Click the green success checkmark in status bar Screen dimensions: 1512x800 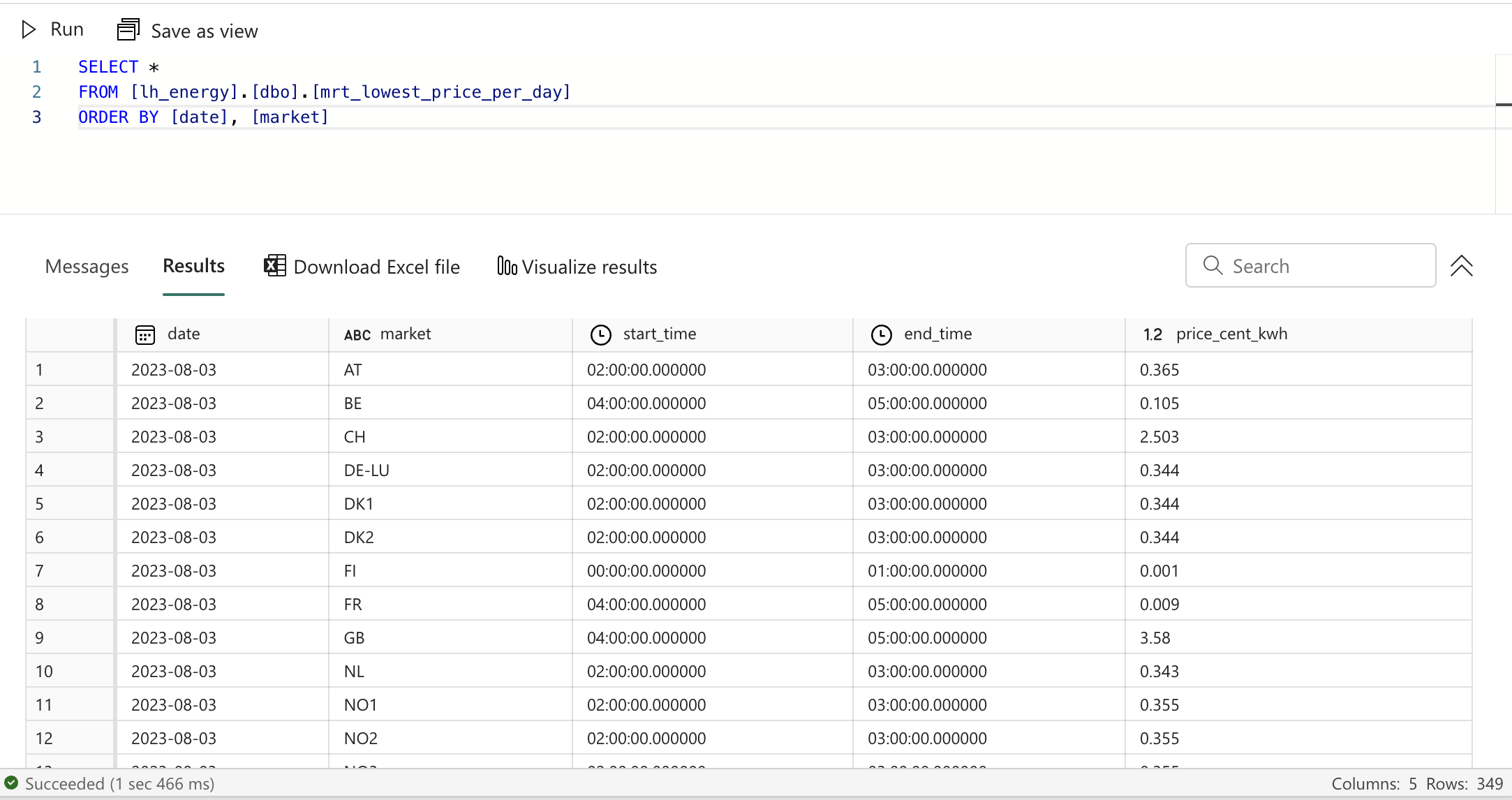[x=10, y=783]
